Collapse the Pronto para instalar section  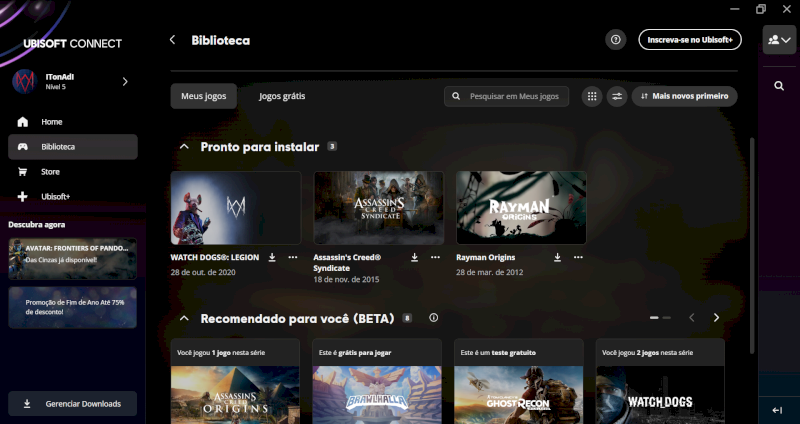click(x=184, y=147)
